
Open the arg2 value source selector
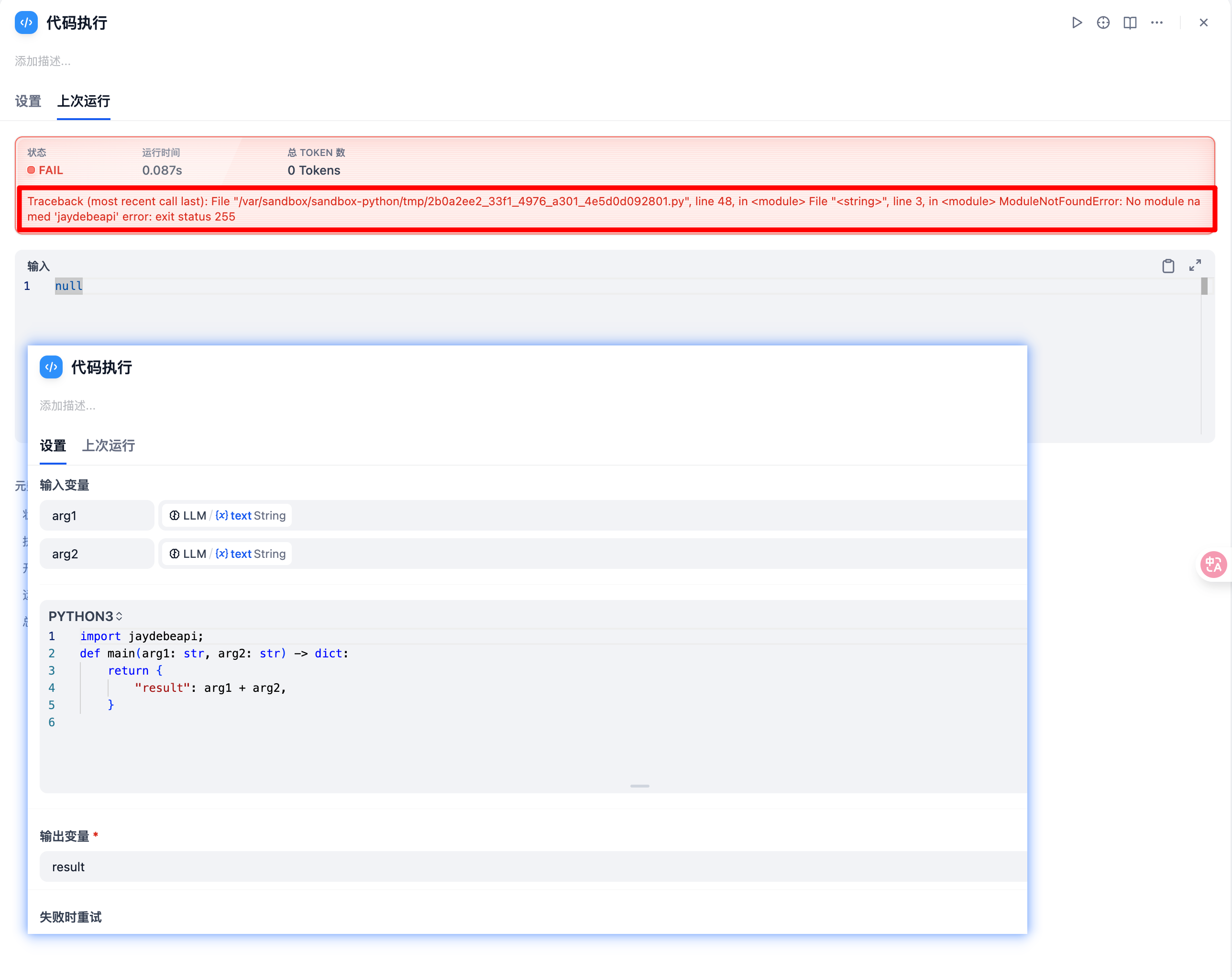tap(226, 554)
